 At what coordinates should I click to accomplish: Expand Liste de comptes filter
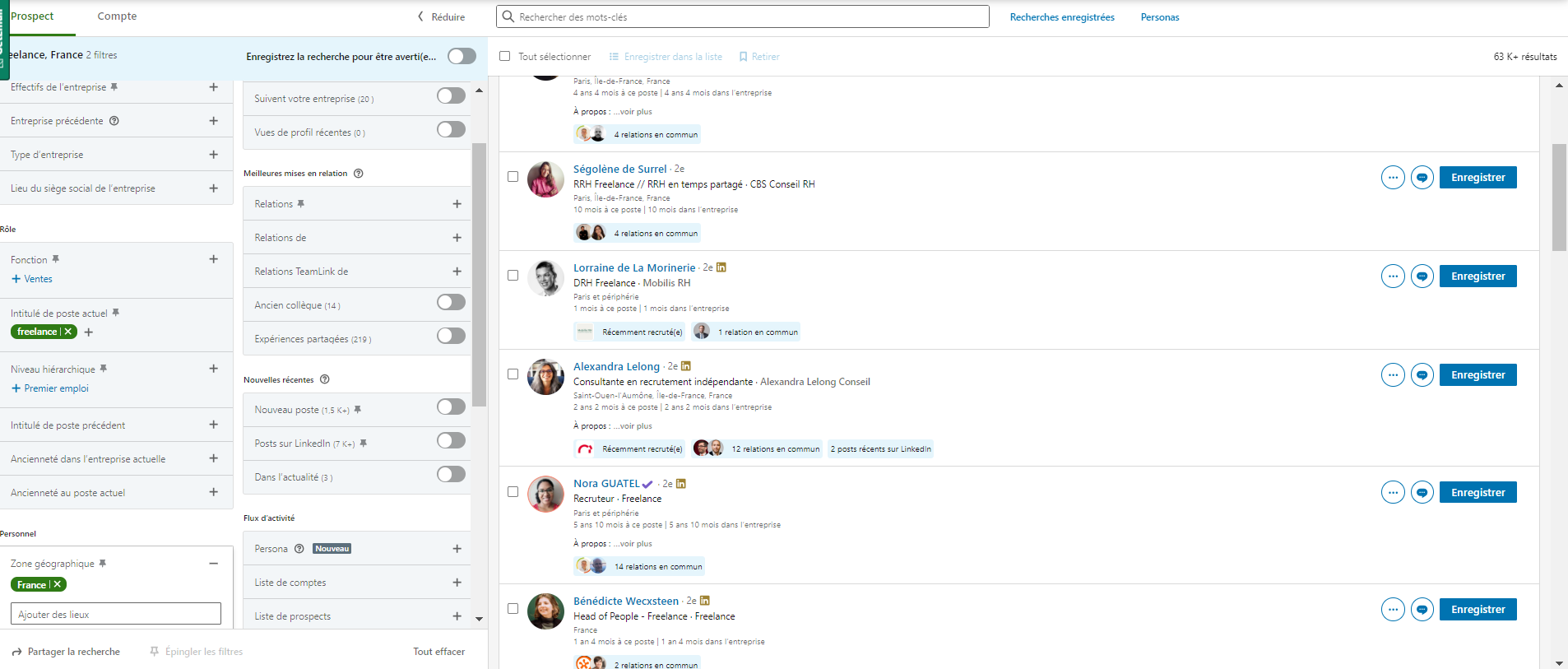(457, 583)
